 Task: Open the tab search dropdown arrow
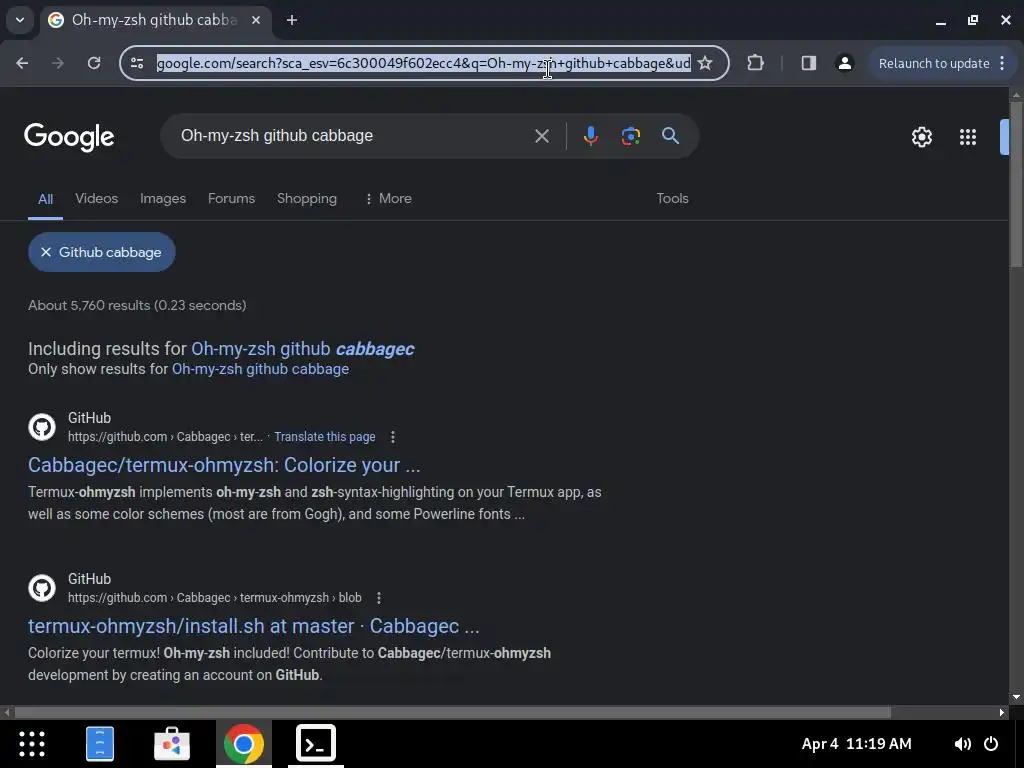(x=20, y=20)
